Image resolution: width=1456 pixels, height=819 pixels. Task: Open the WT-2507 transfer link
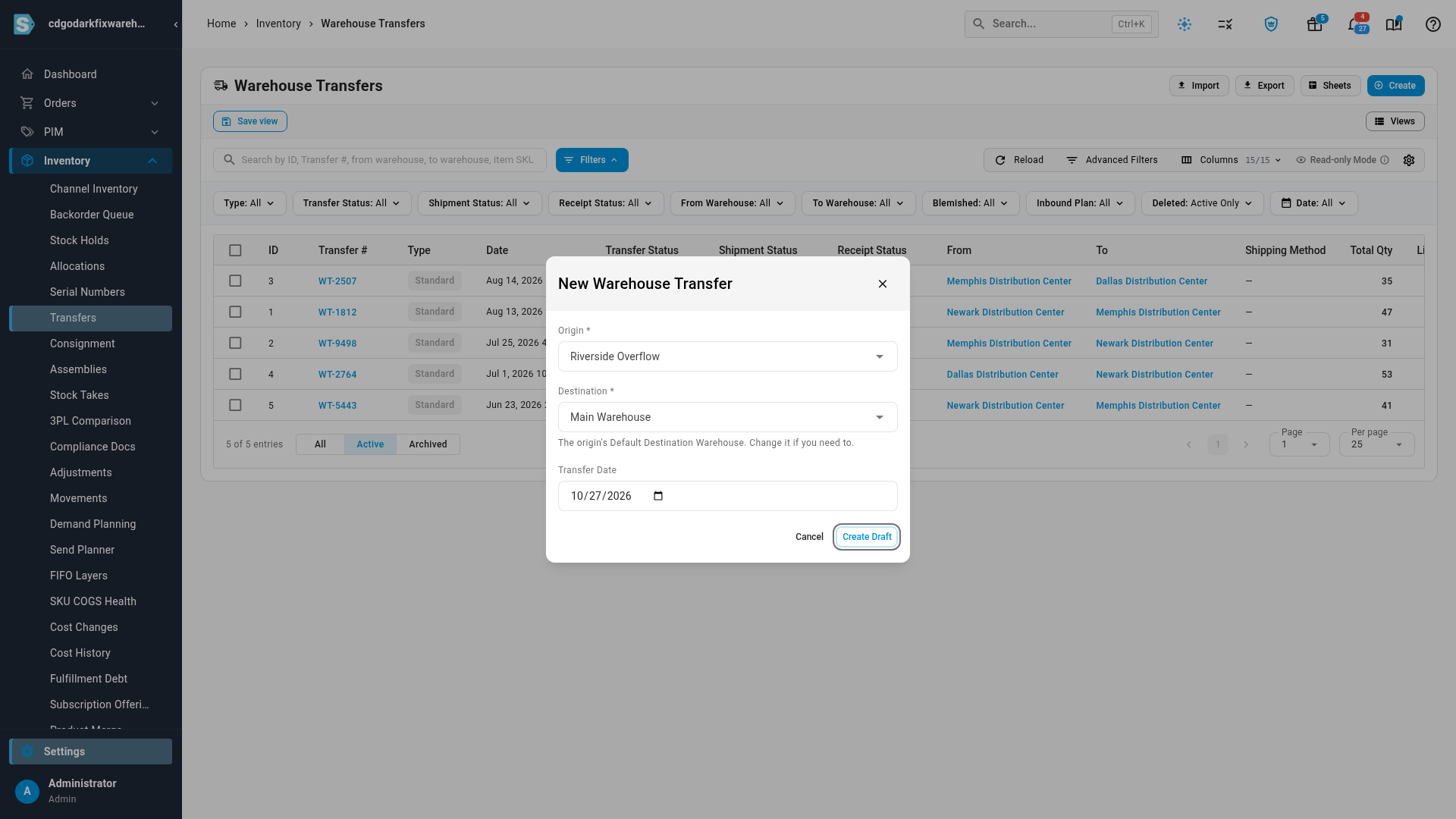(x=337, y=281)
